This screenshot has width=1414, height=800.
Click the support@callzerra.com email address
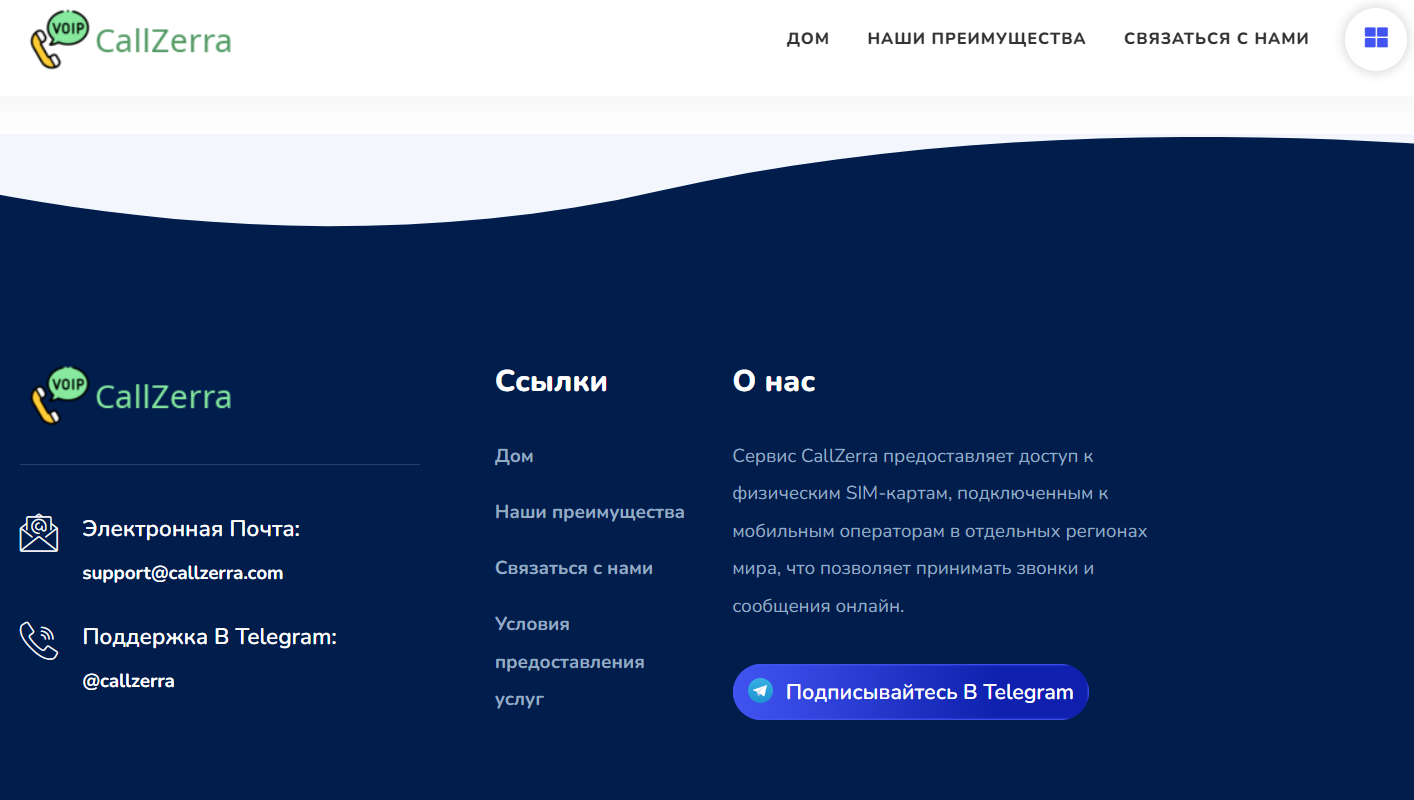(183, 573)
